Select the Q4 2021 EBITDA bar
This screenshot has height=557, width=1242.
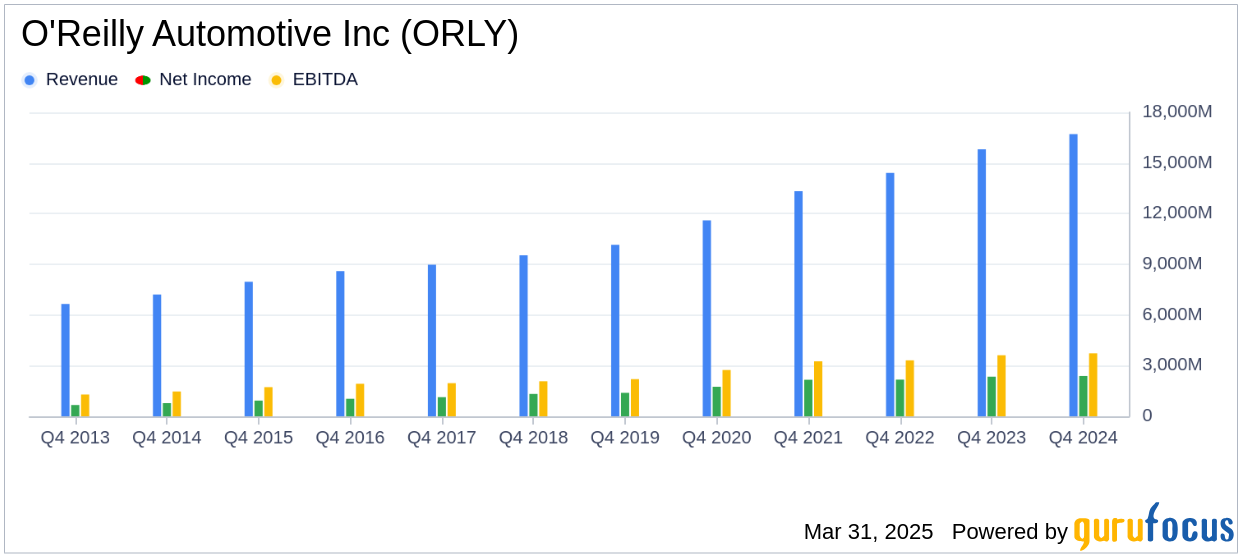[x=818, y=389]
